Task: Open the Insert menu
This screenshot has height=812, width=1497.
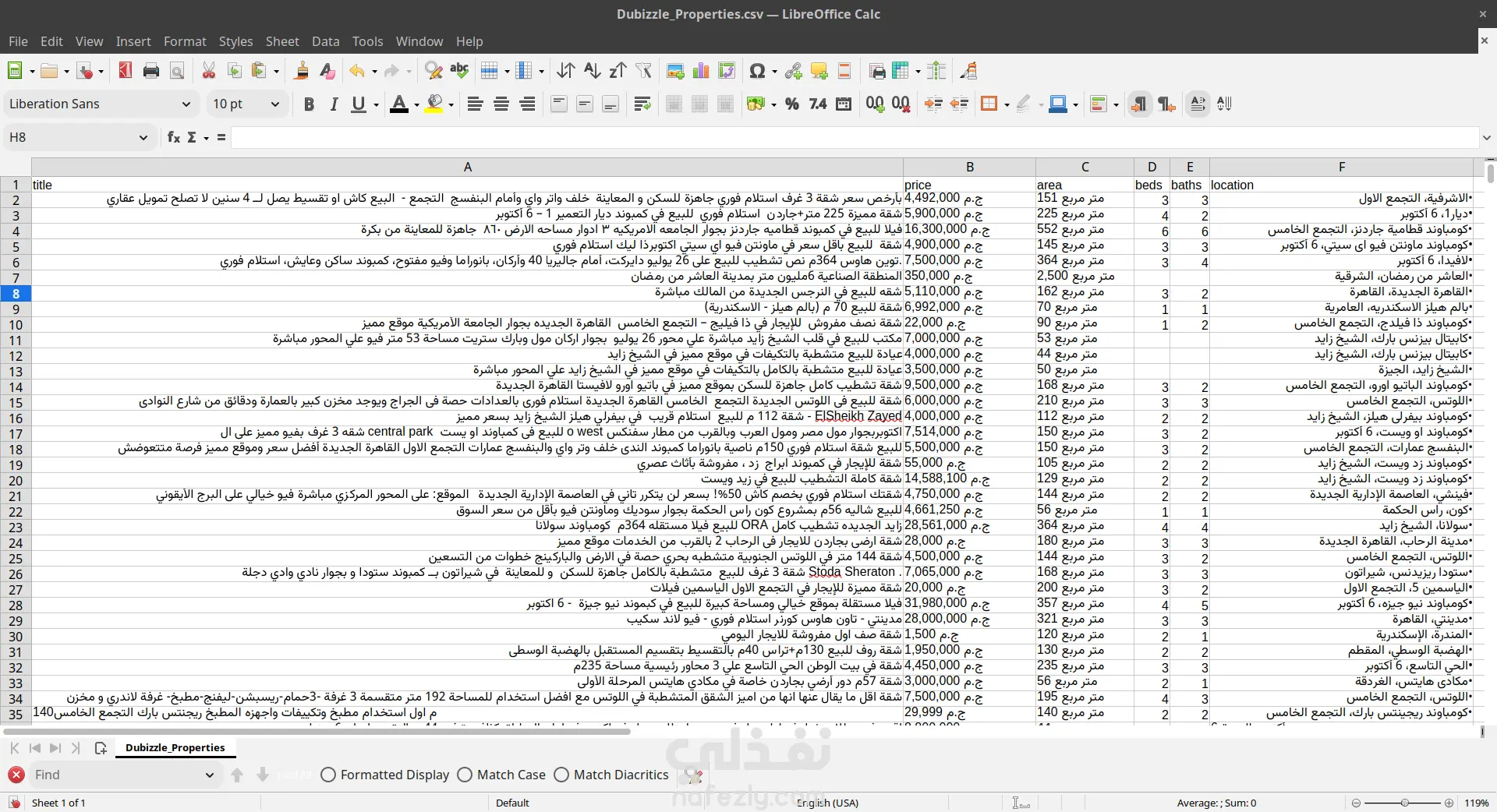Action: click(x=133, y=41)
